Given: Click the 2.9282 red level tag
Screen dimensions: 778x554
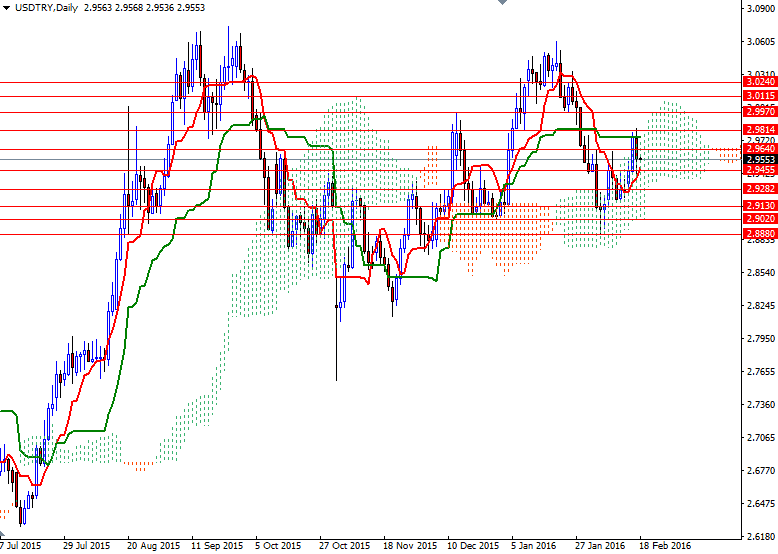Looking at the screenshot, I should click(x=760, y=188).
